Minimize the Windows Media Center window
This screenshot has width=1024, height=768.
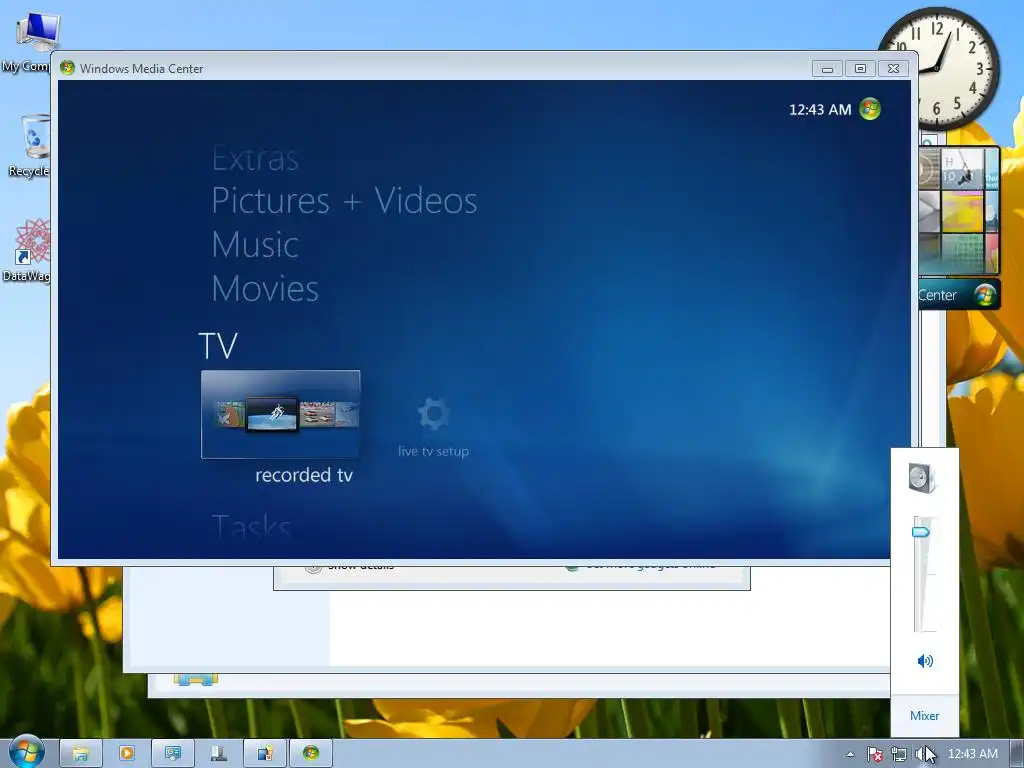[827, 69]
